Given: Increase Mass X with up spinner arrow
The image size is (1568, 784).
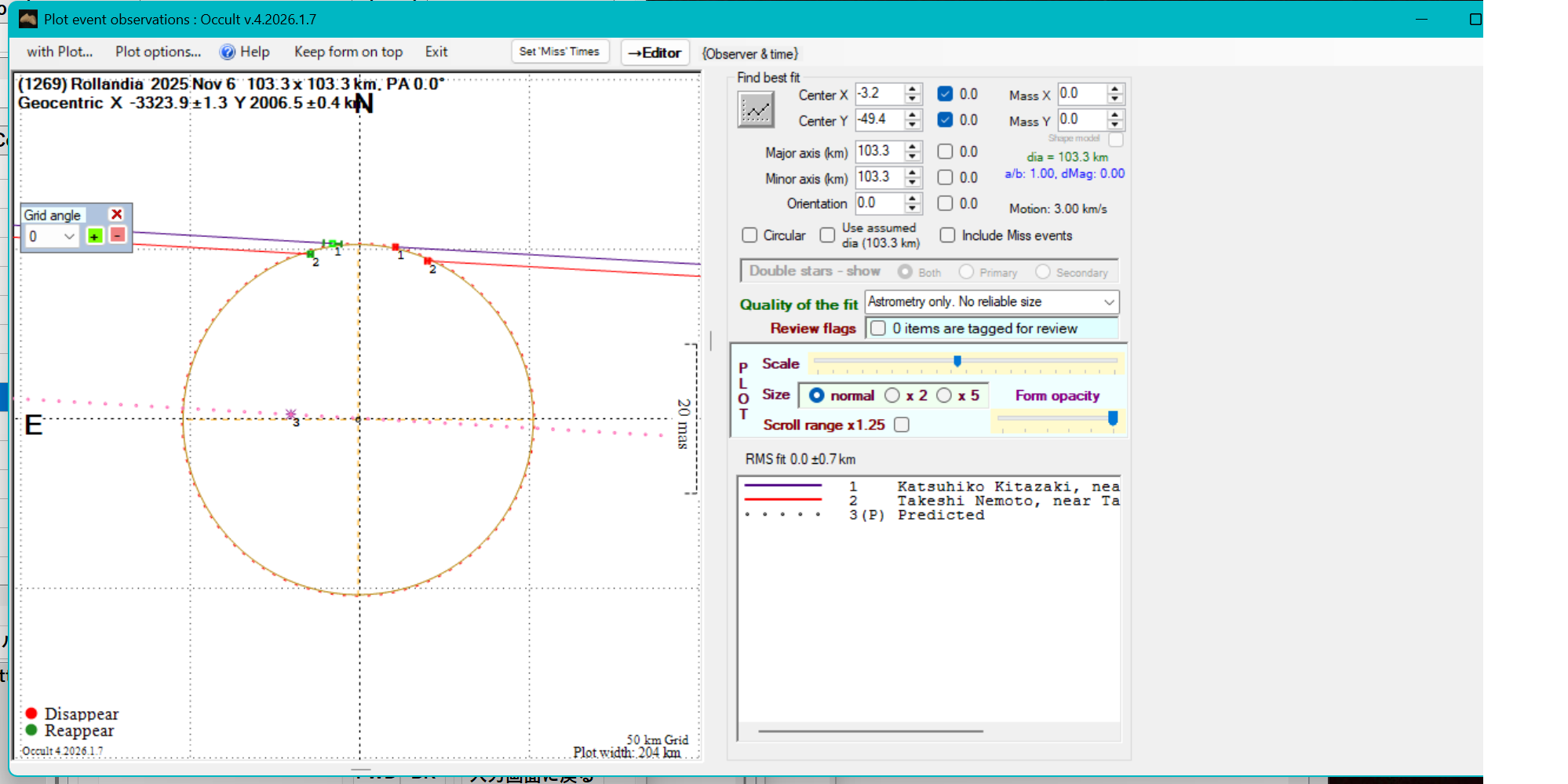Looking at the screenshot, I should pos(1114,89).
